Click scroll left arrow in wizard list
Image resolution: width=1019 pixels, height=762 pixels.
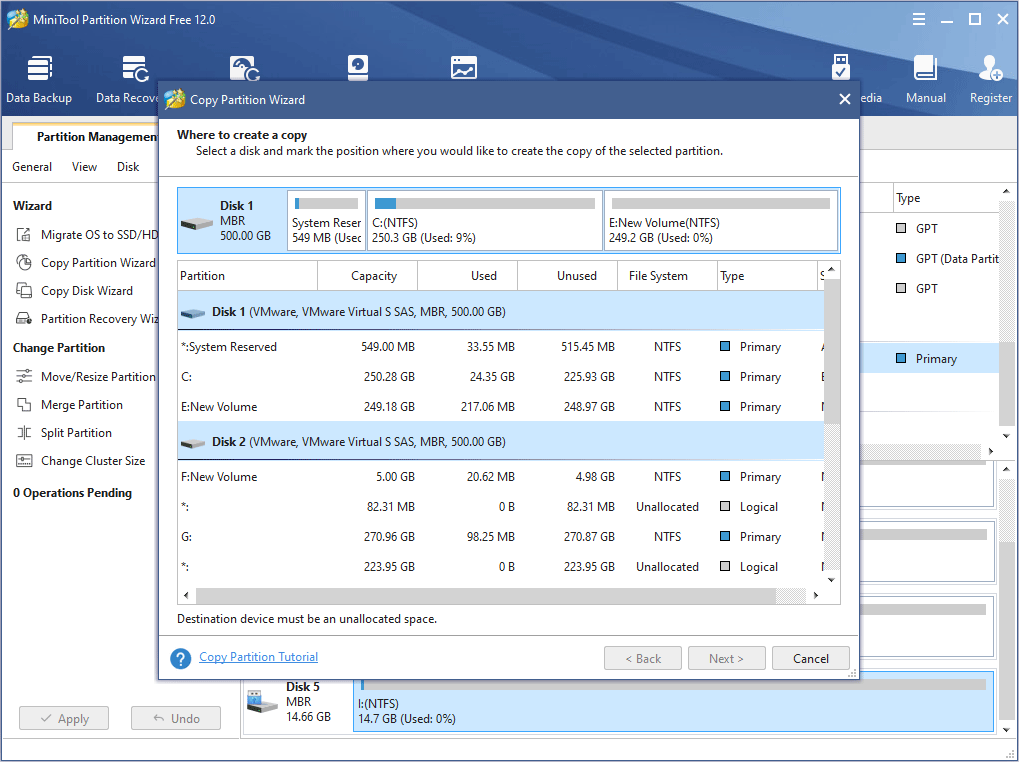coord(187,595)
